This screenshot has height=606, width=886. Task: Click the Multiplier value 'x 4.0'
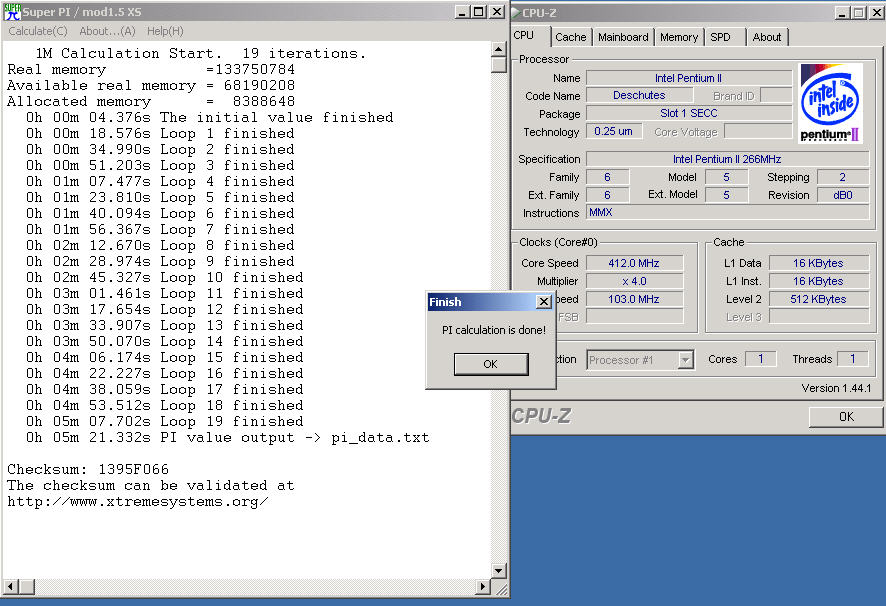[635, 281]
